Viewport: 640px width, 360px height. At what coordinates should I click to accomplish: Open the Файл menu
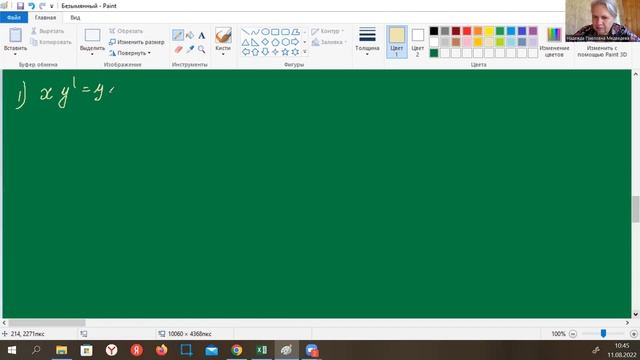(14, 18)
